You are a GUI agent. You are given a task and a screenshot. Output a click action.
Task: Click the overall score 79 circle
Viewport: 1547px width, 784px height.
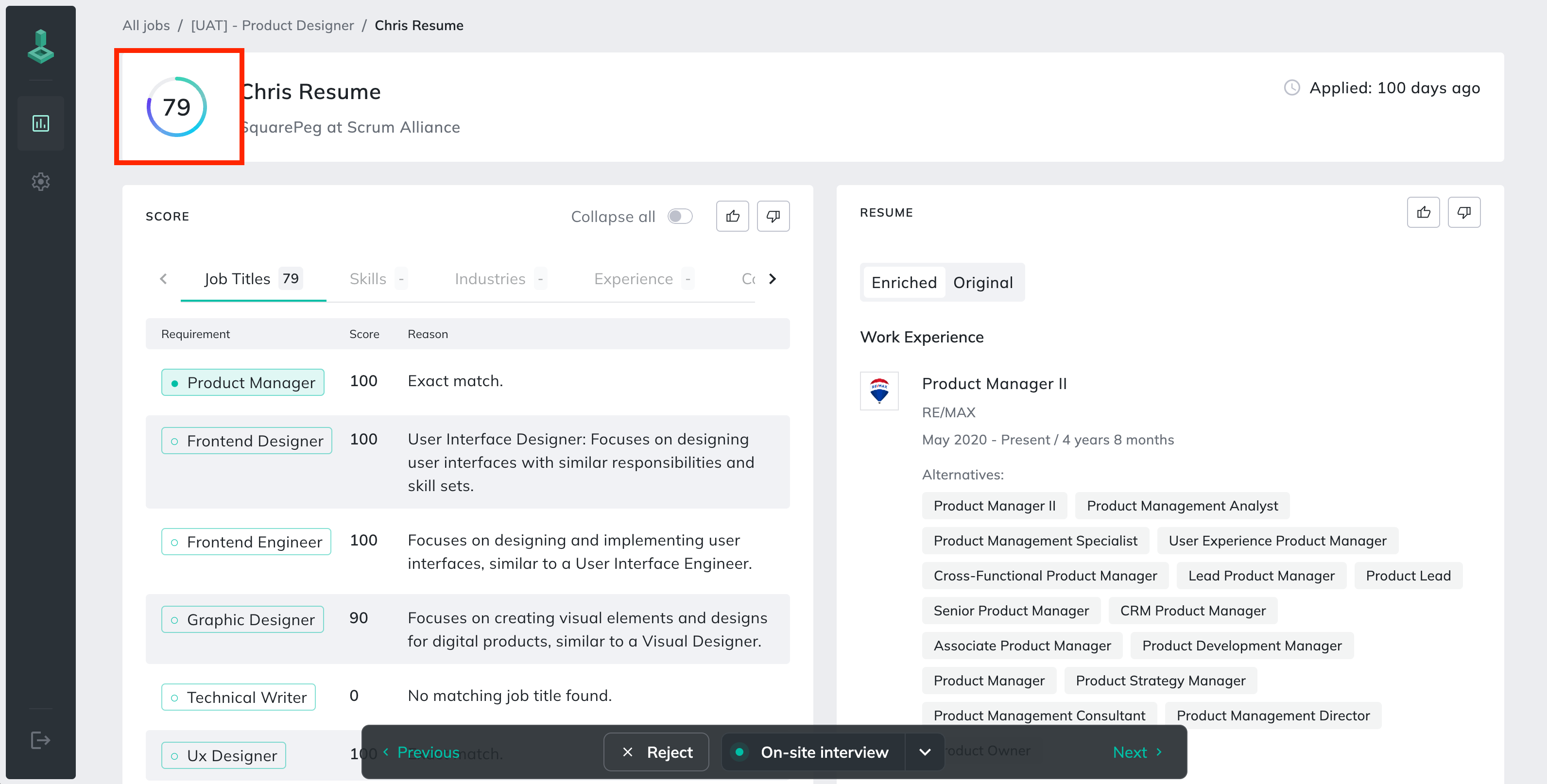(176, 107)
